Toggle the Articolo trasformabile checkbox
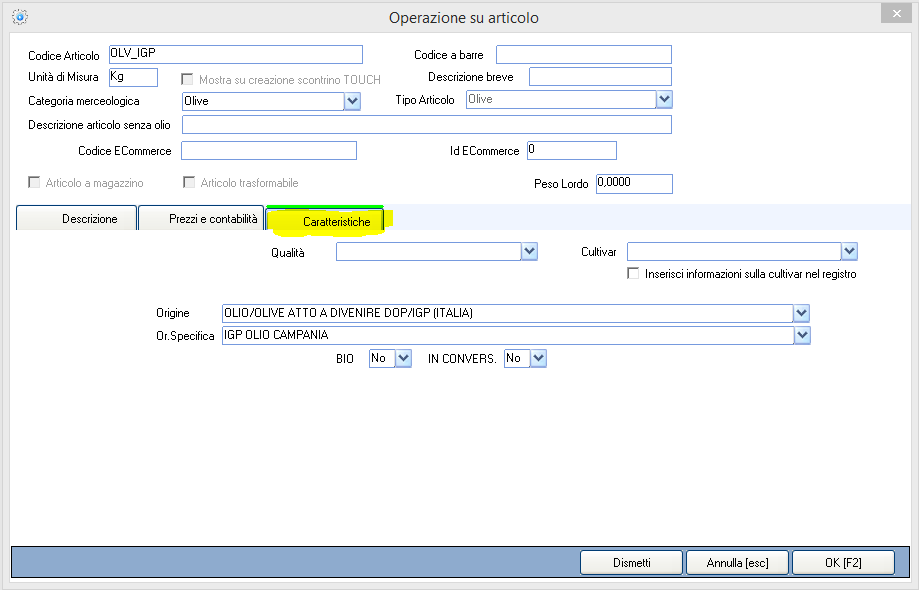The height and width of the screenshot is (590, 919). (189, 182)
